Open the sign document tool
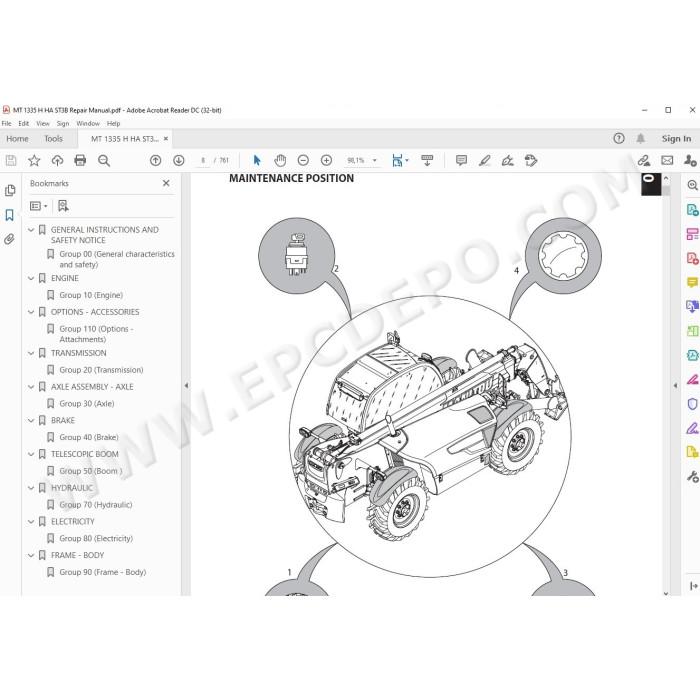This screenshot has height=700, width=700. click(x=508, y=160)
